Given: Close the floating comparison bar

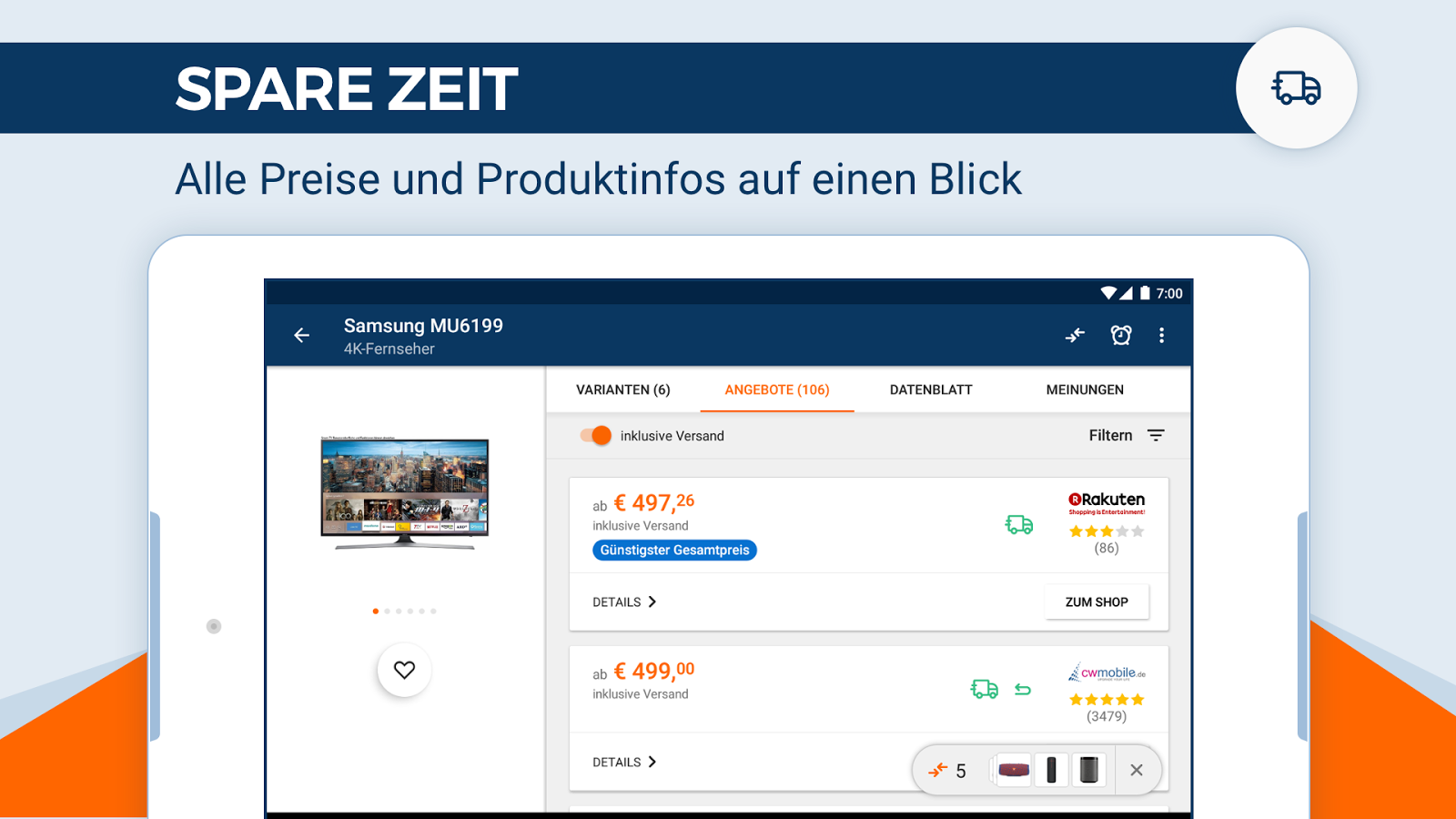Looking at the screenshot, I should pyautogui.click(x=1137, y=771).
